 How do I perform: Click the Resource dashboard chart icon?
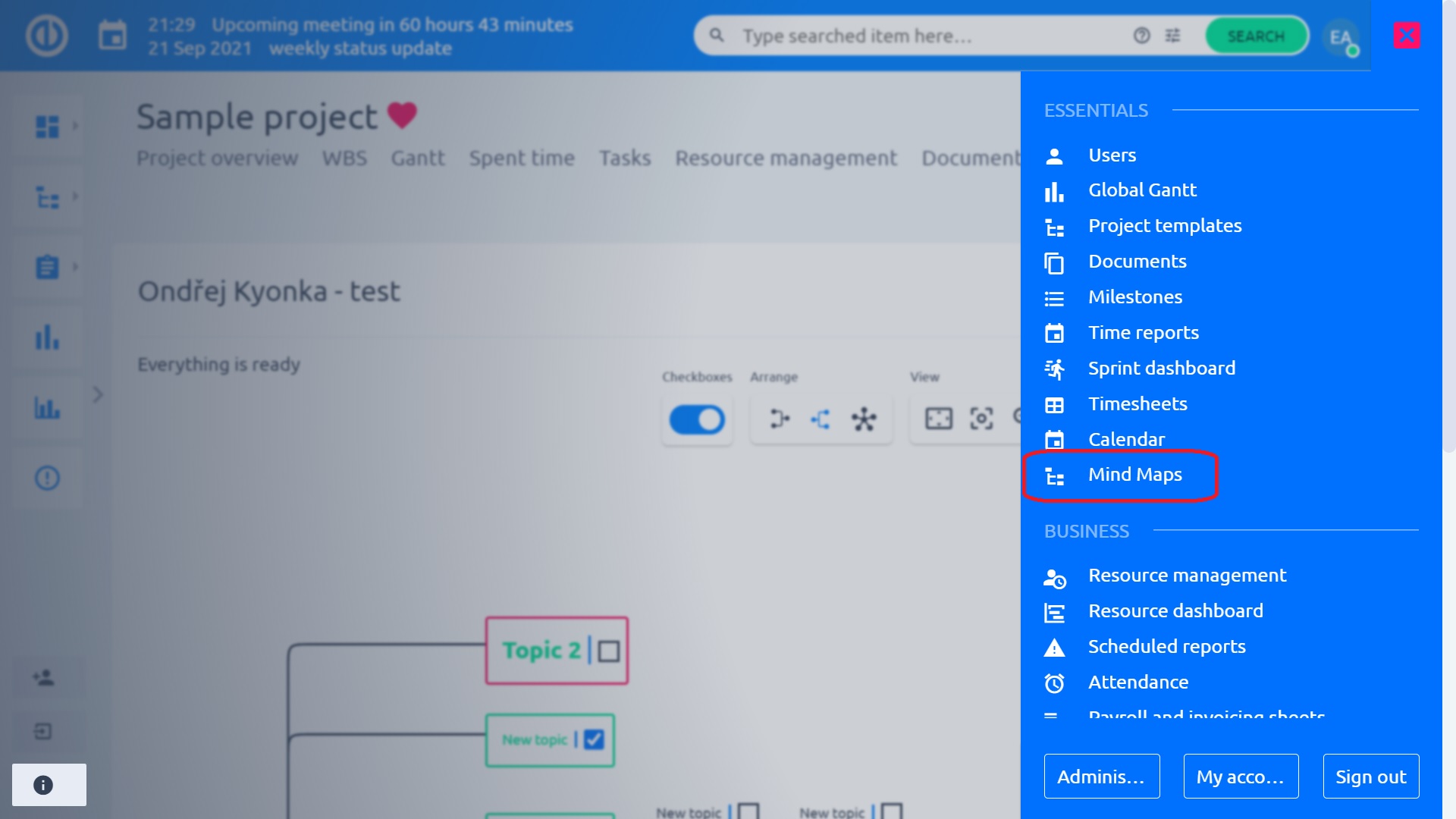(x=1054, y=612)
